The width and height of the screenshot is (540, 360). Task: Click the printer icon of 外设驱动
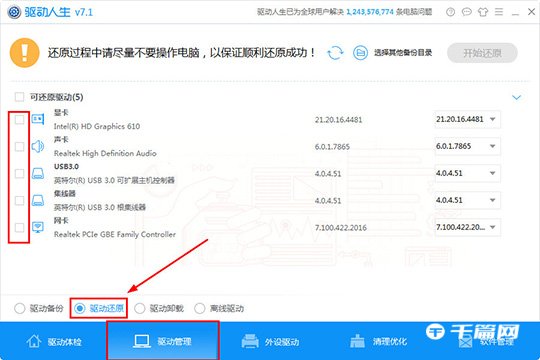point(250,341)
